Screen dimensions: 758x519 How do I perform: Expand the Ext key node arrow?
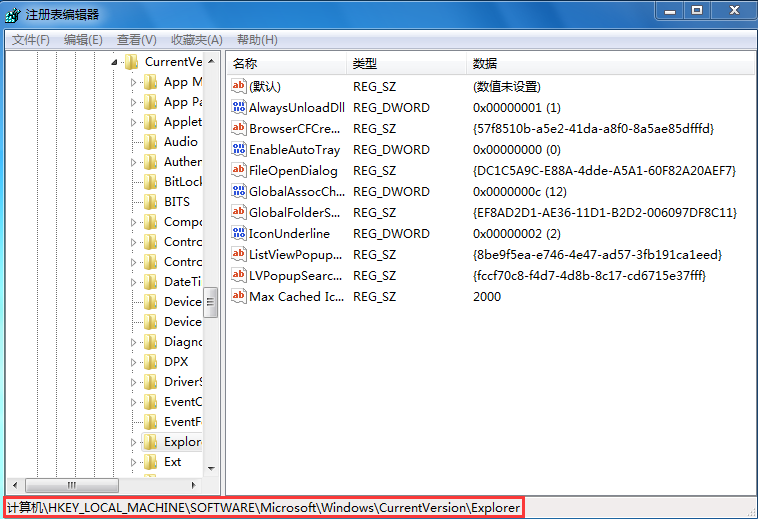coord(134,462)
